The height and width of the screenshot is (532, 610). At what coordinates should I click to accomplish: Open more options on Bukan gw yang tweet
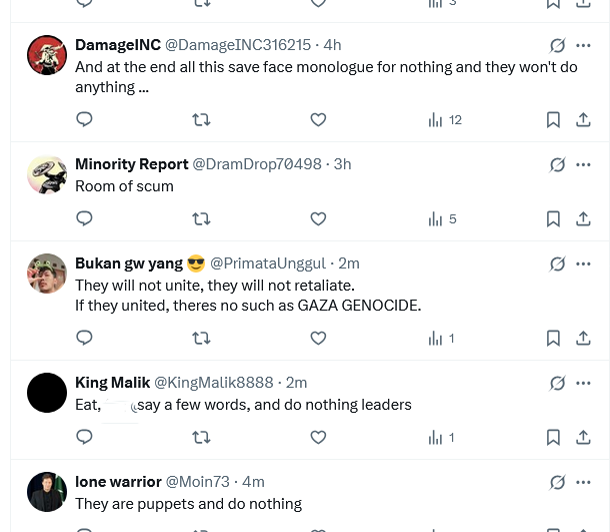tap(584, 264)
